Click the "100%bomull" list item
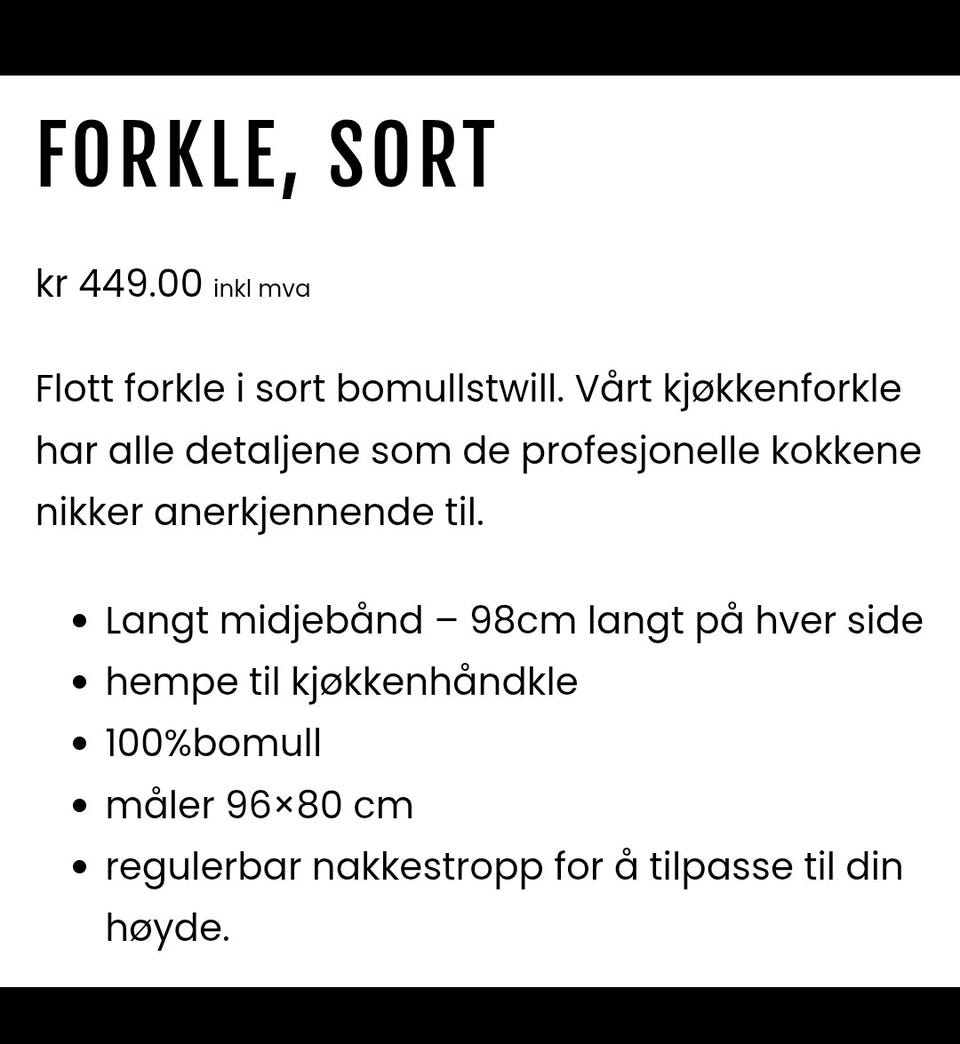The width and height of the screenshot is (960, 1044). pyautogui.click(x=214, y=744)
